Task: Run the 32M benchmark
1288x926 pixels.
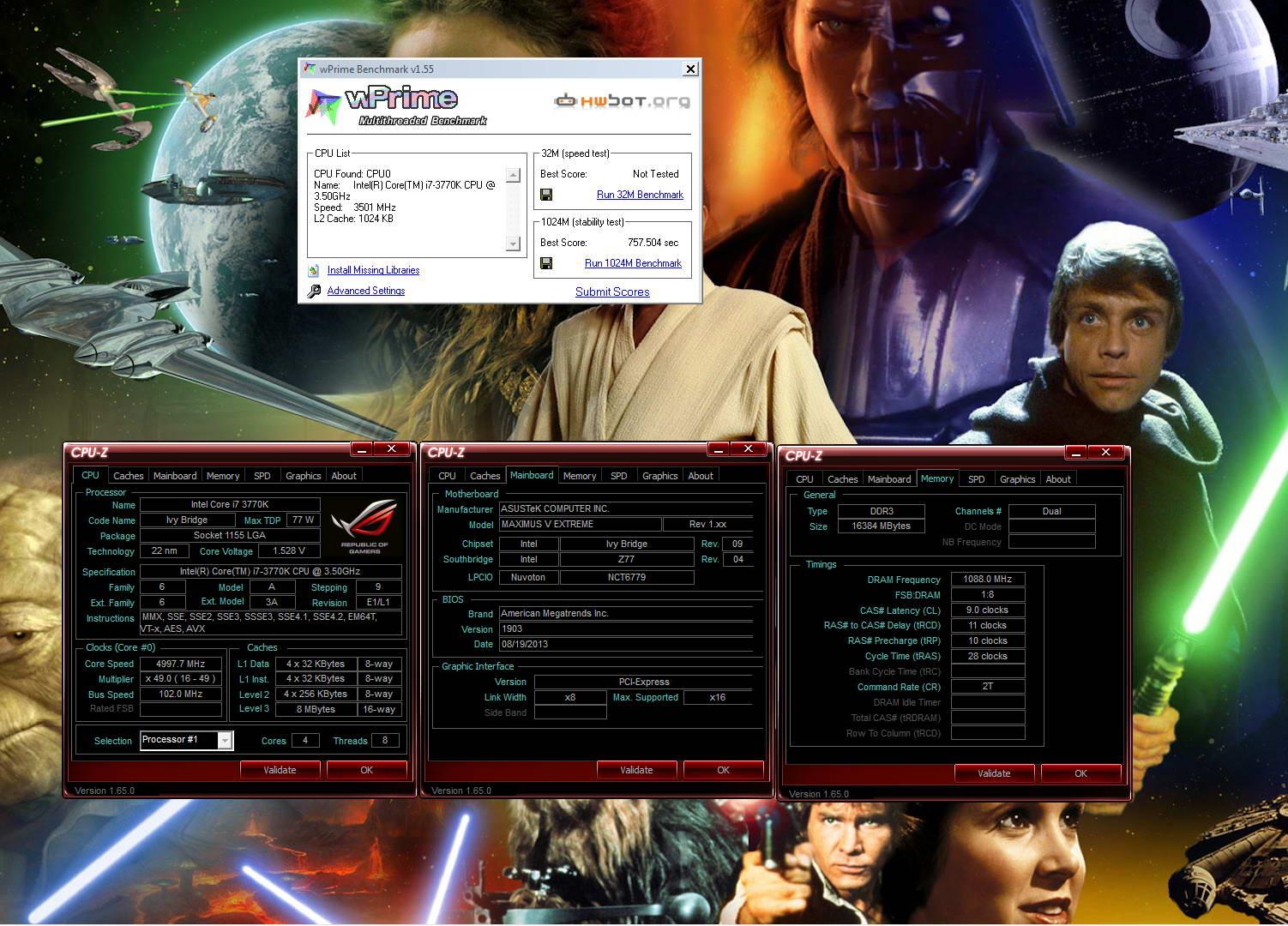Action: (640, 195)
